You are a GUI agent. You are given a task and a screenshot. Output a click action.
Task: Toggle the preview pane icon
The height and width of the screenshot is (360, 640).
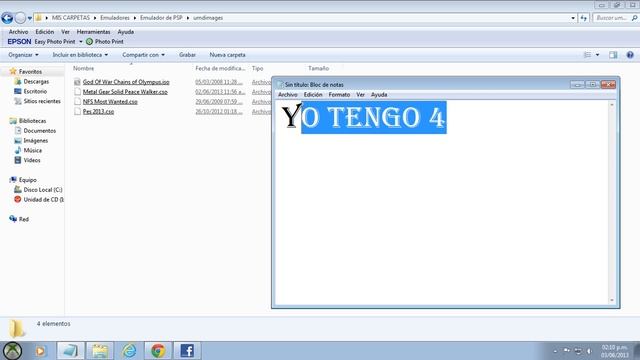coord(613,55)
